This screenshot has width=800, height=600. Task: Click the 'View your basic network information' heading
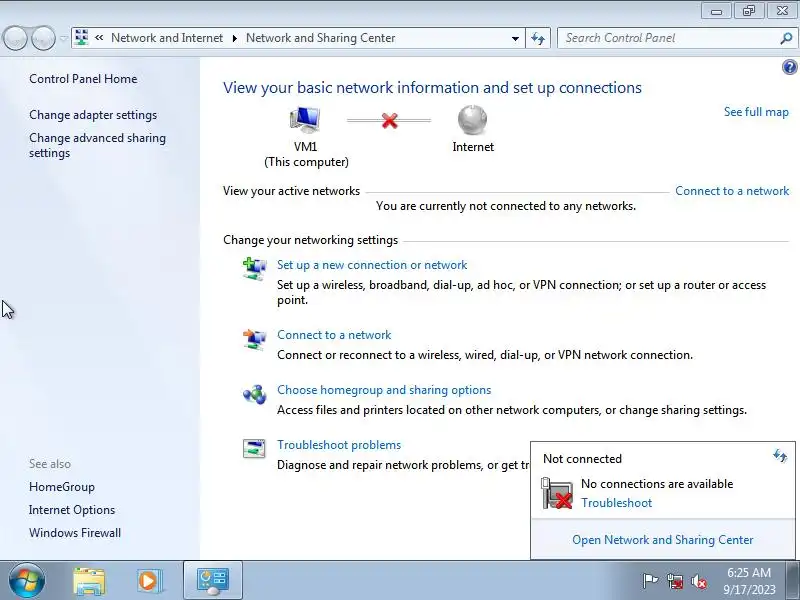(432, 88)
